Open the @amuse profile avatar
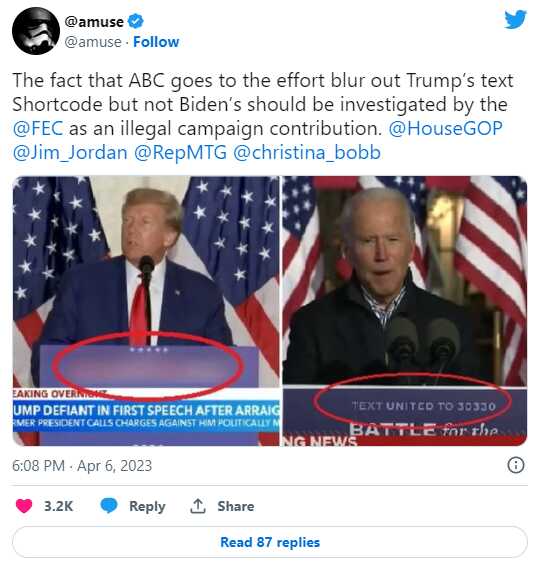539x566 pixels. pos(36,31)
